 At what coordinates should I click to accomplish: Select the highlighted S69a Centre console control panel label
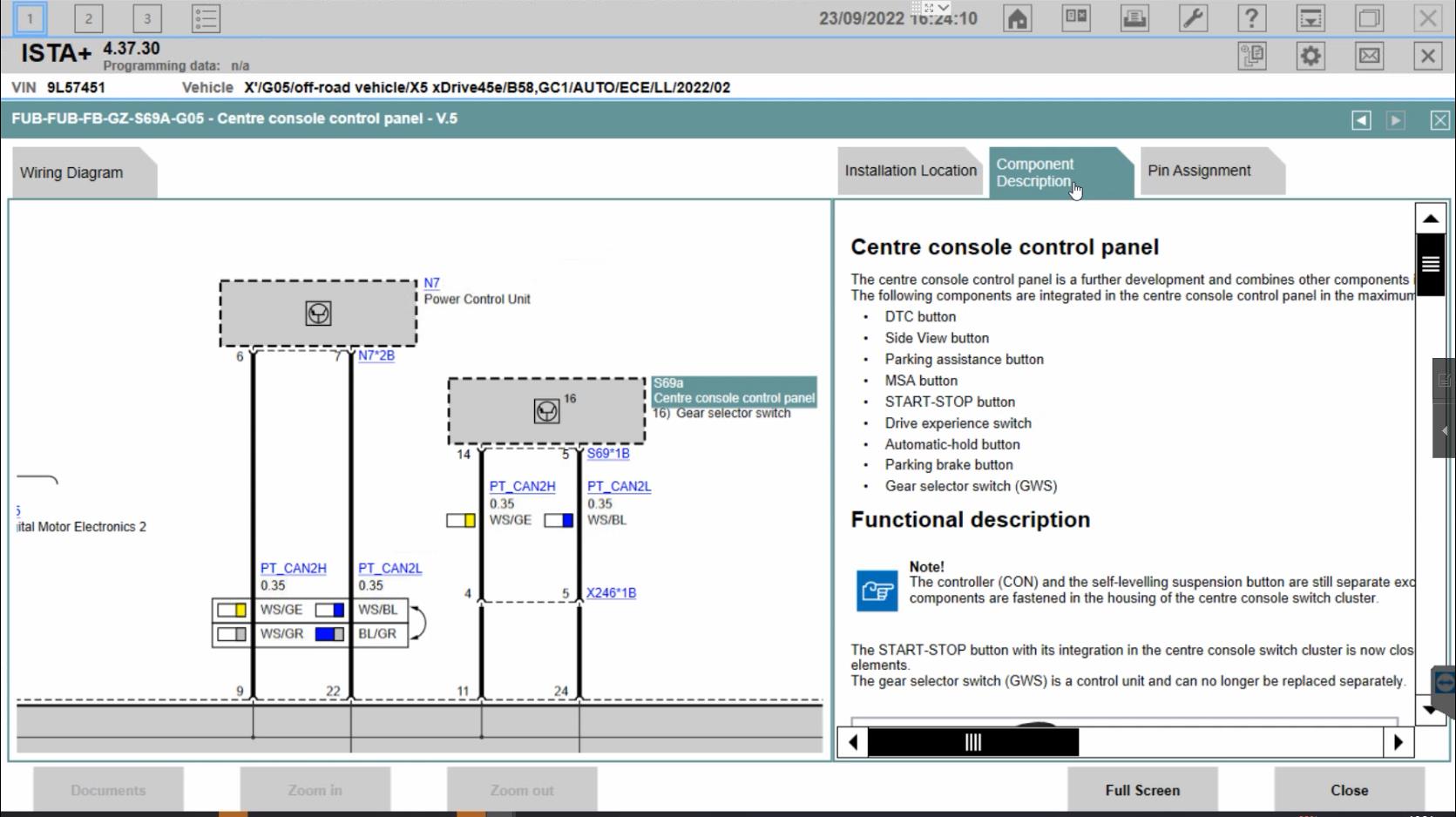point(735,391)
